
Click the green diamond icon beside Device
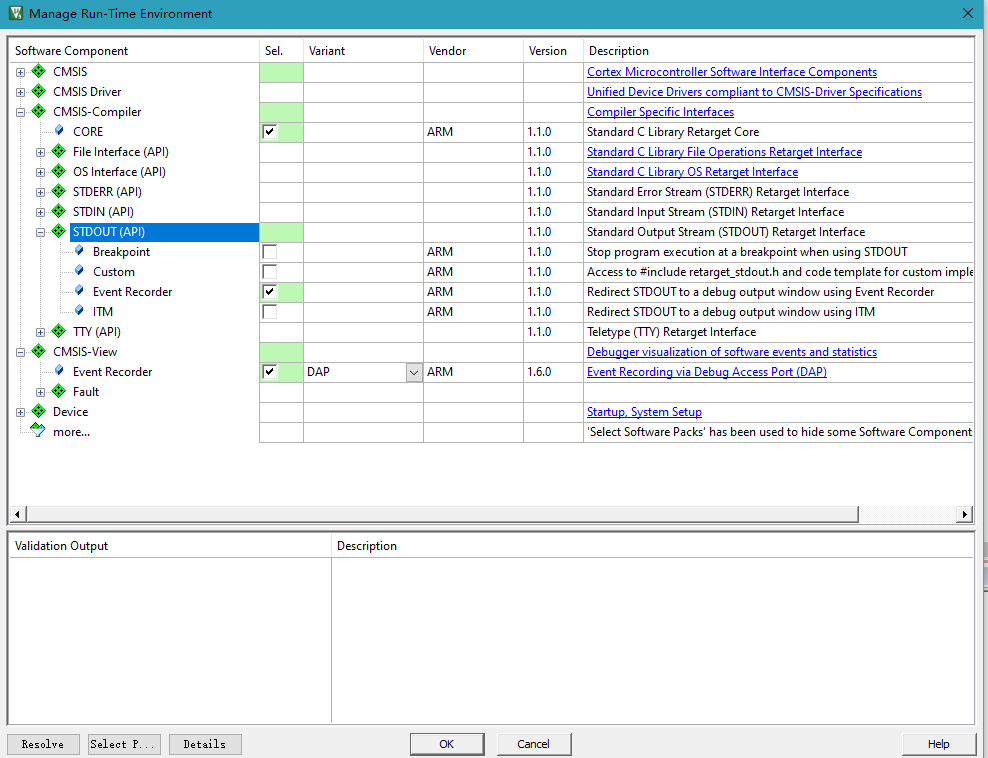click(x=39, y=412)
